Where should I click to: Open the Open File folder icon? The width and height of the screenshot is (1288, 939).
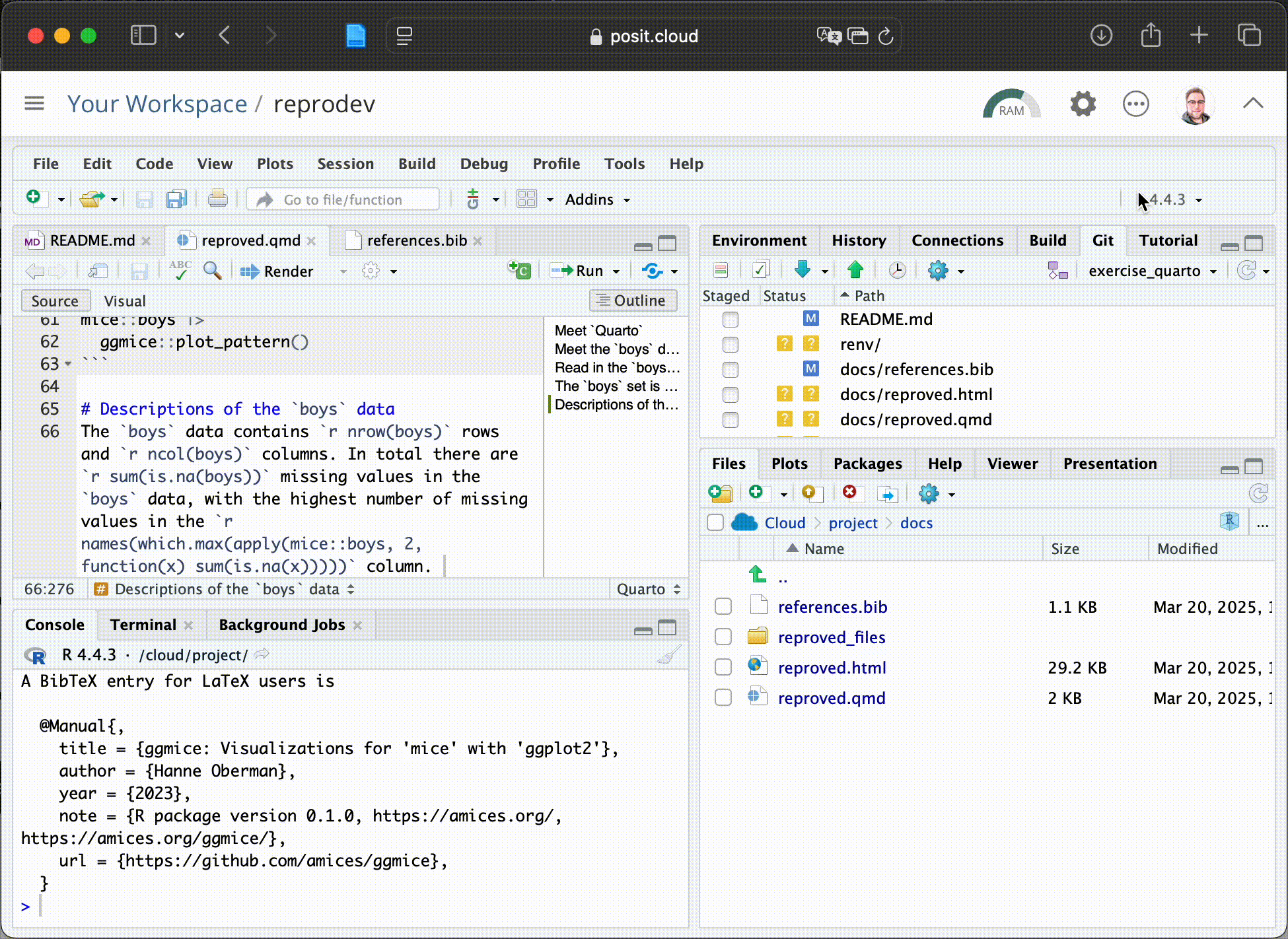(x=92, y=199)
